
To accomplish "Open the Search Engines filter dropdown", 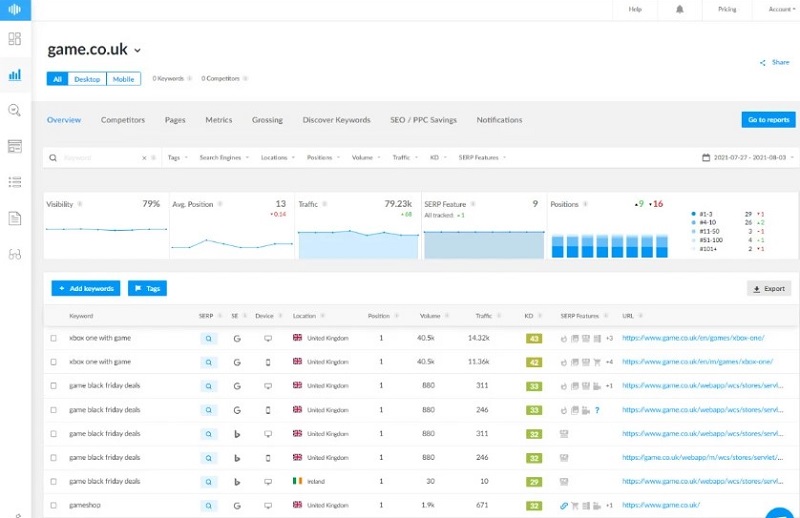I will tap(224, 158).
